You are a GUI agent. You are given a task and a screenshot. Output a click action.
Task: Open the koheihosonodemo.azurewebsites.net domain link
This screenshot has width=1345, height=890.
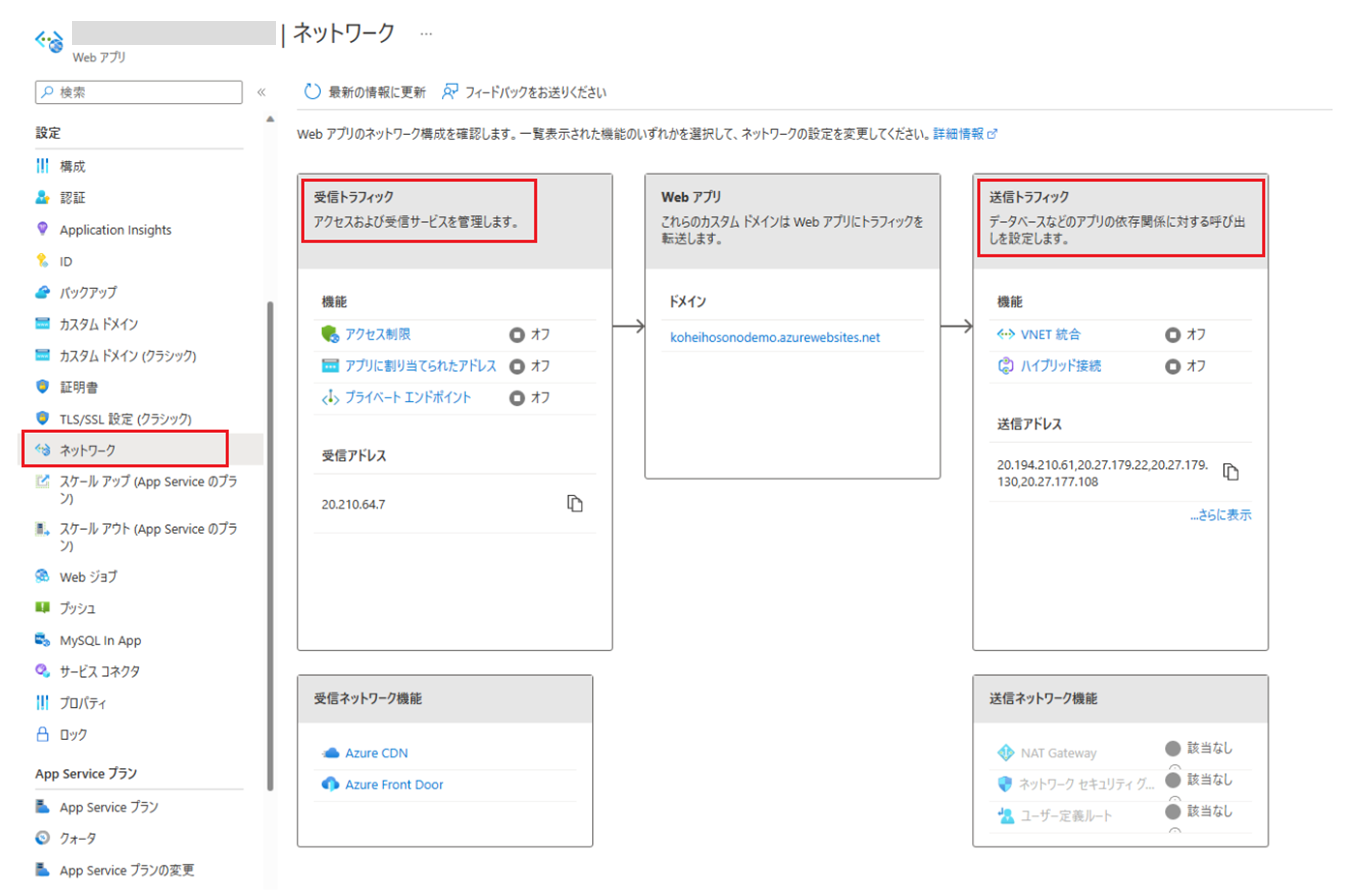click(x=775, y=338)
